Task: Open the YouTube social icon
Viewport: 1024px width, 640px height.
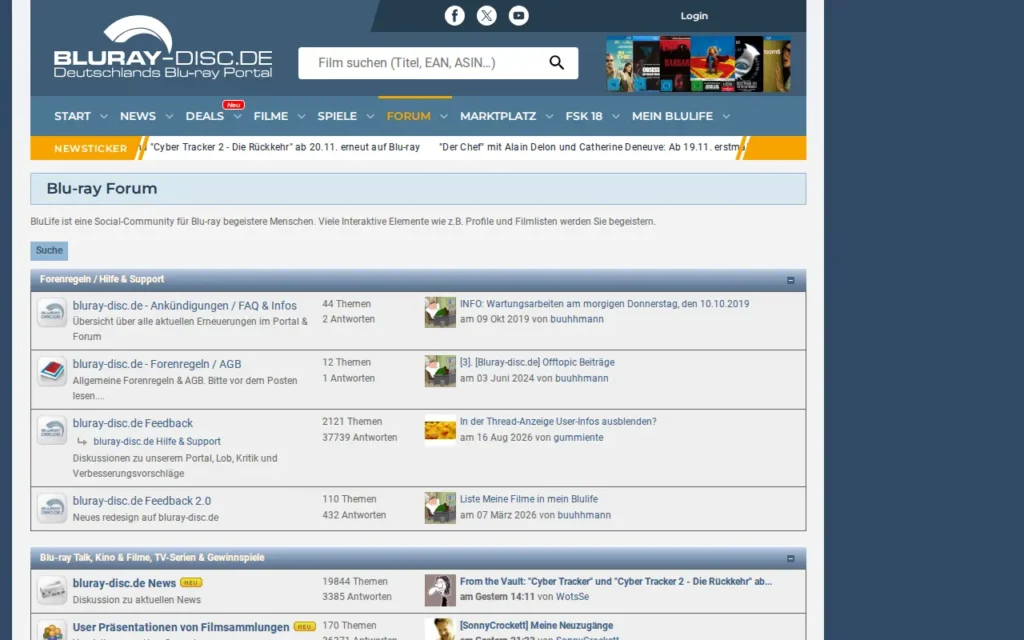Action: pos(519,16)
